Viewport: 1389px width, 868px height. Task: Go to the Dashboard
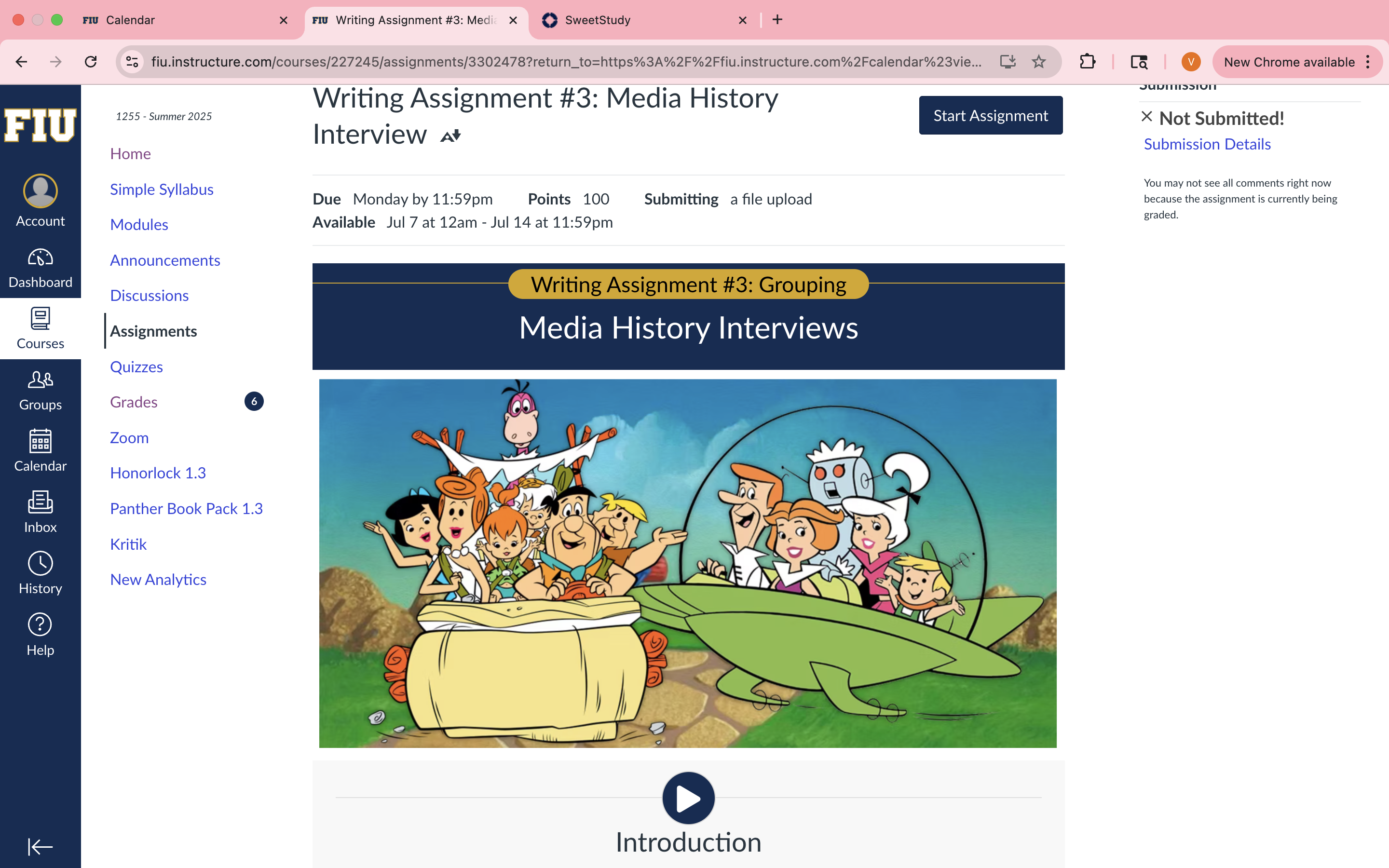(x=40, y=268)
